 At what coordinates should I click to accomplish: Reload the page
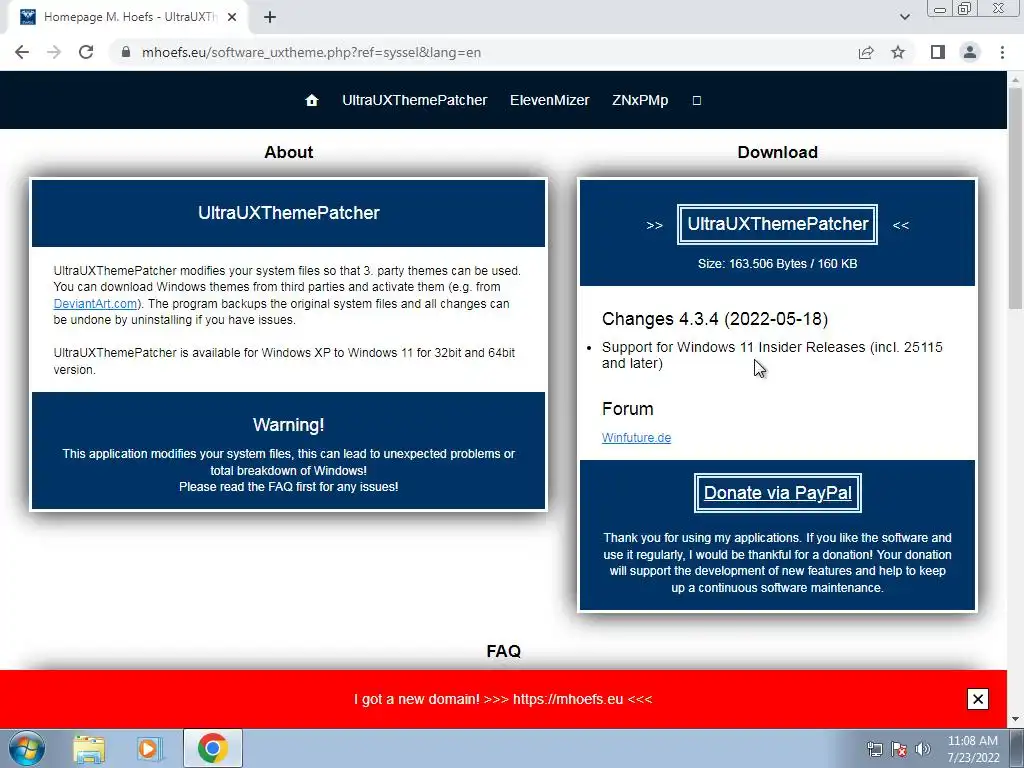86,52
